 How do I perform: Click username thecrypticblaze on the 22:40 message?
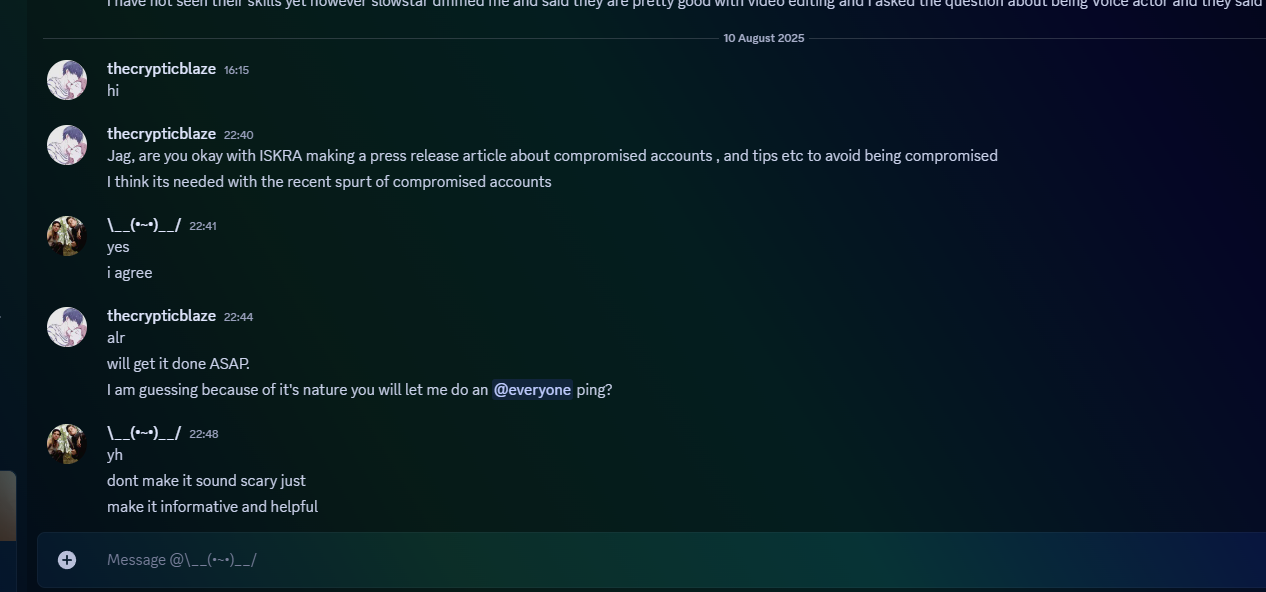161,134
